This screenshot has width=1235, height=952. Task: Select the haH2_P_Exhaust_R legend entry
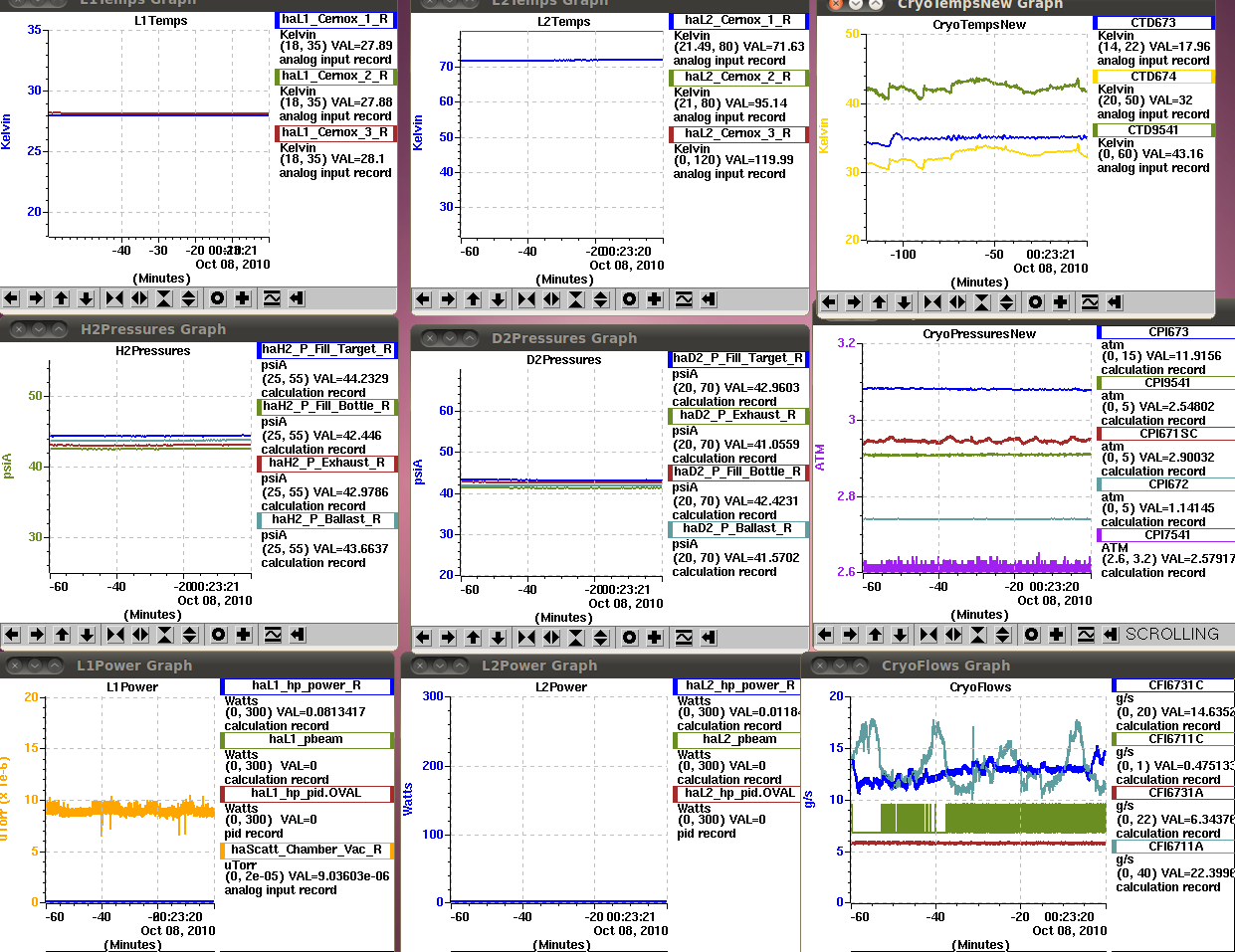[x=327, y=463]
